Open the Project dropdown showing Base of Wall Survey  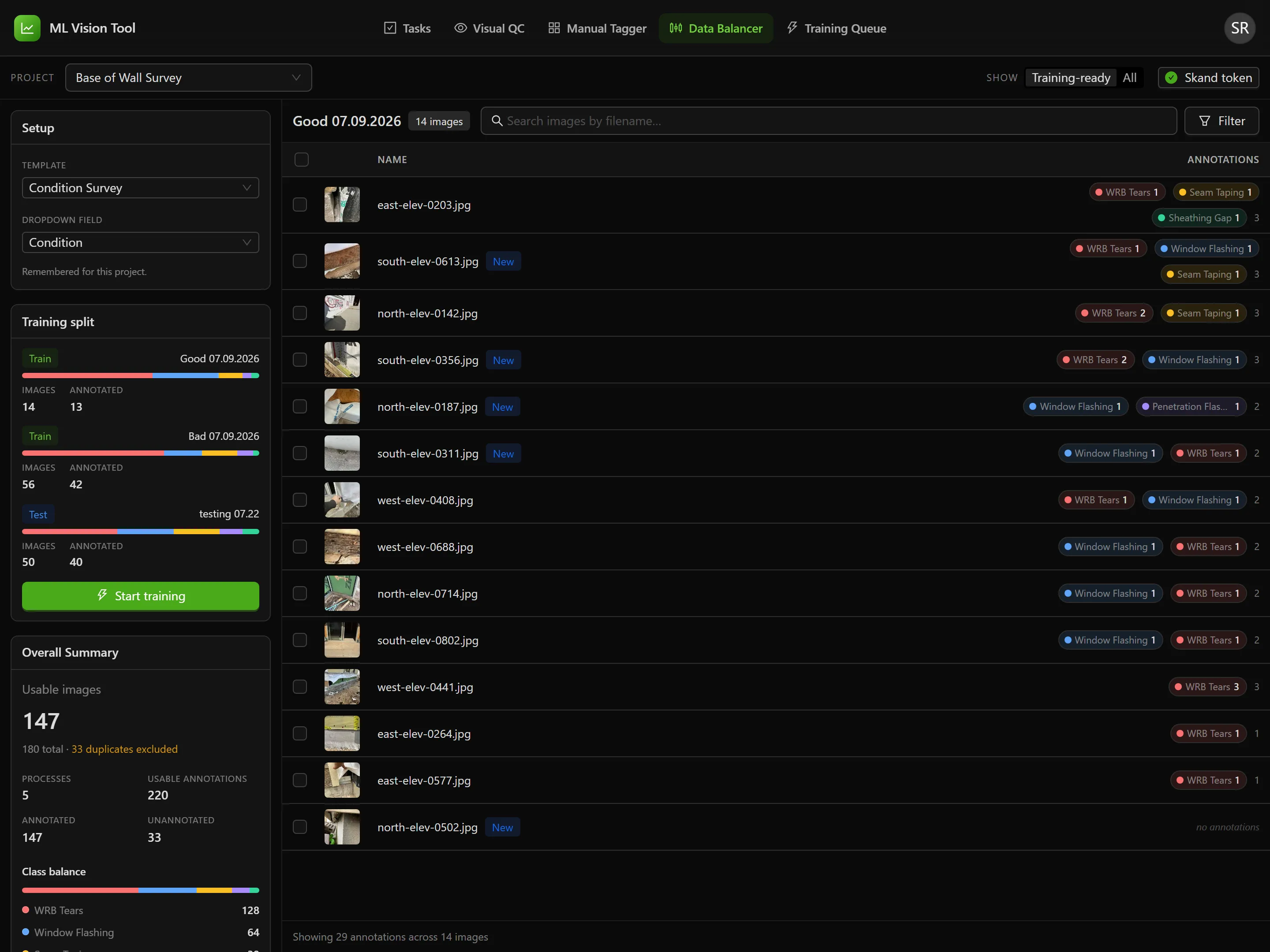point(188,78)
